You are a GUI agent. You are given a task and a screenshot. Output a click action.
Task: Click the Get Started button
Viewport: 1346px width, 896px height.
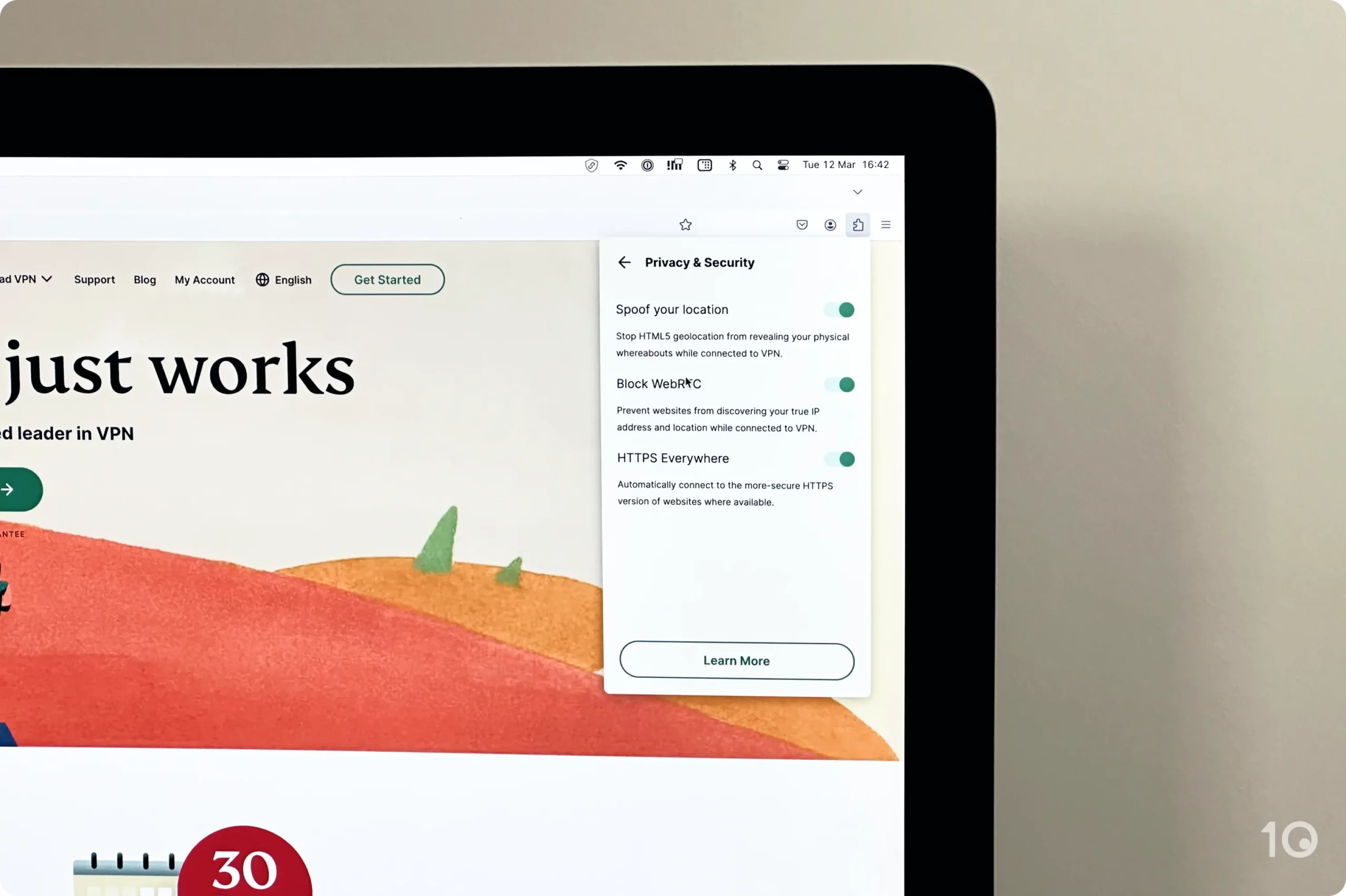tap(387, 279)
